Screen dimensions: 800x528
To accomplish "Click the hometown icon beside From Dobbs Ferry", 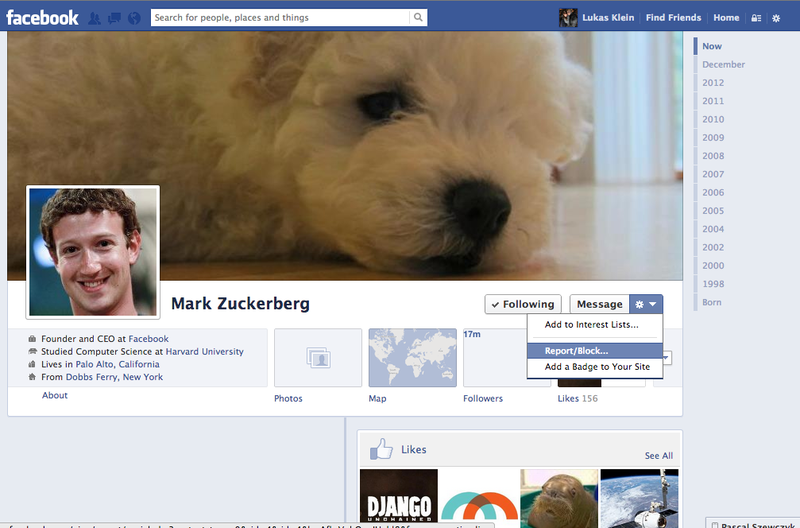I will point(32,377).
